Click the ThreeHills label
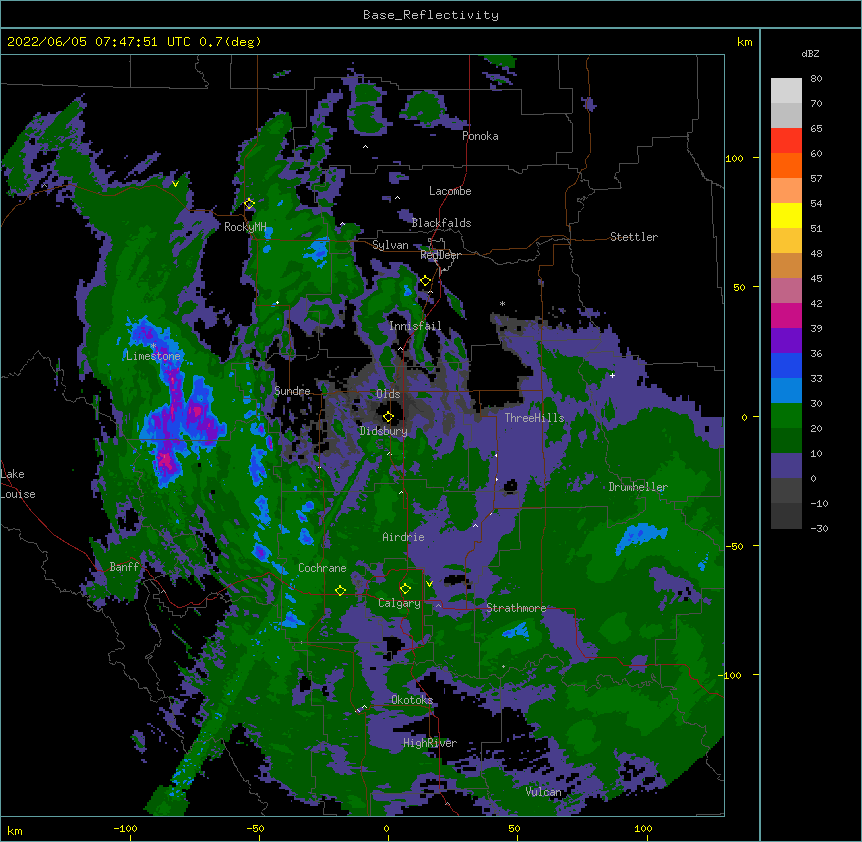 (x=534, y=418)
